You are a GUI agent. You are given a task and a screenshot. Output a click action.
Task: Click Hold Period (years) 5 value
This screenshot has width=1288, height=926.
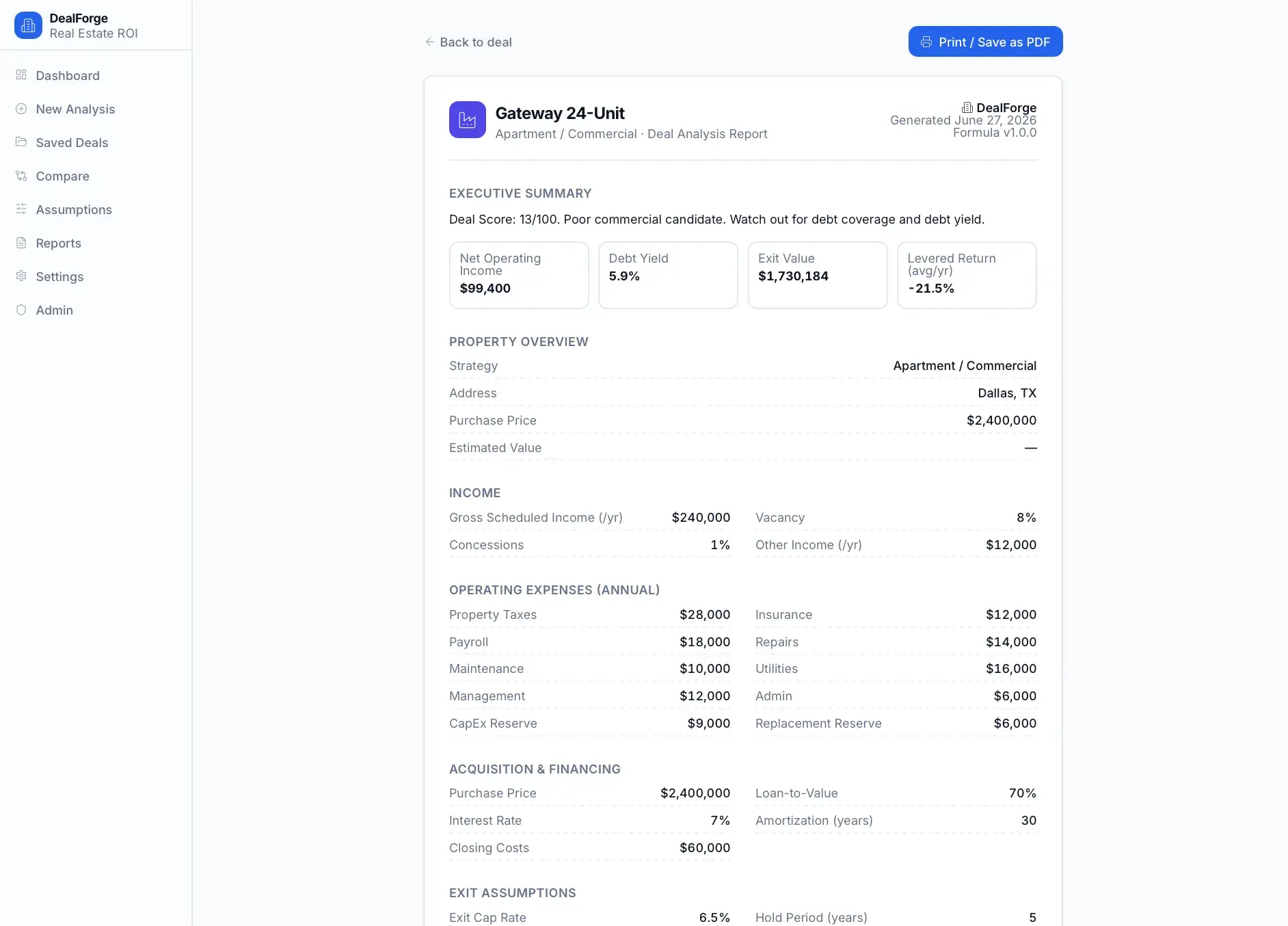tap(1033, 918)
